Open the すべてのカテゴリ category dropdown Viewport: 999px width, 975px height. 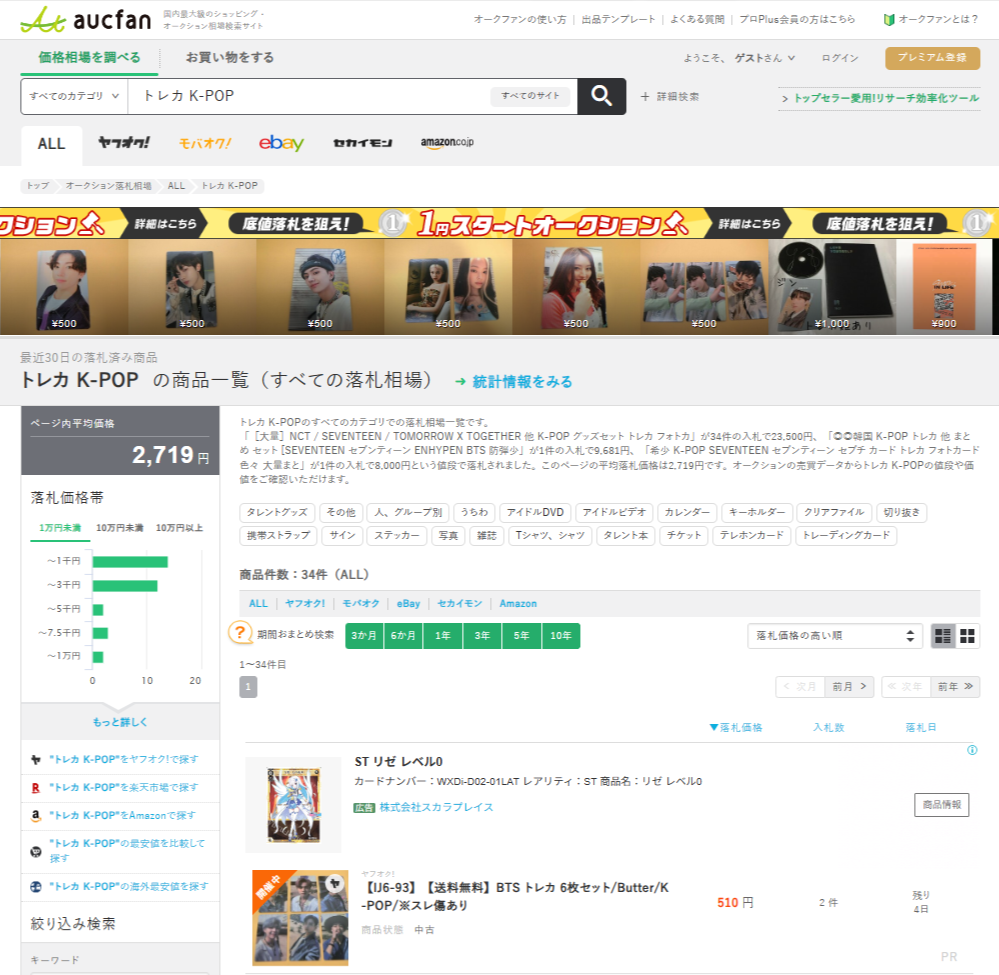[74, 96]
